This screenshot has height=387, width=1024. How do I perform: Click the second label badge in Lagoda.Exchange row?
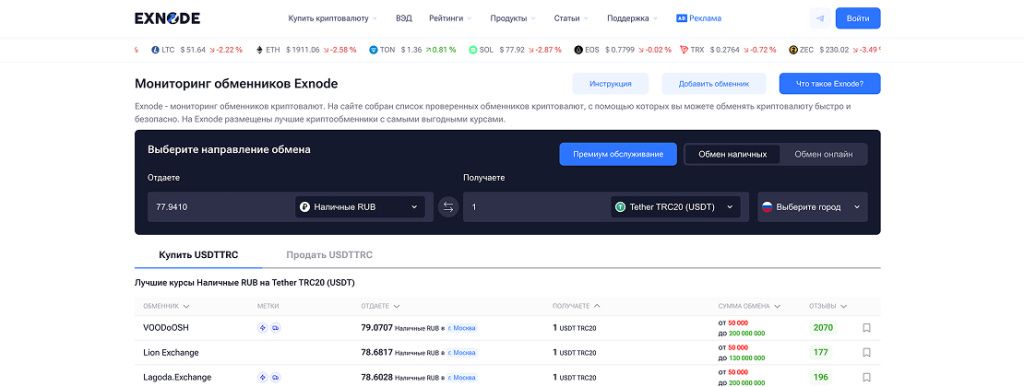[x=275, y=377]
